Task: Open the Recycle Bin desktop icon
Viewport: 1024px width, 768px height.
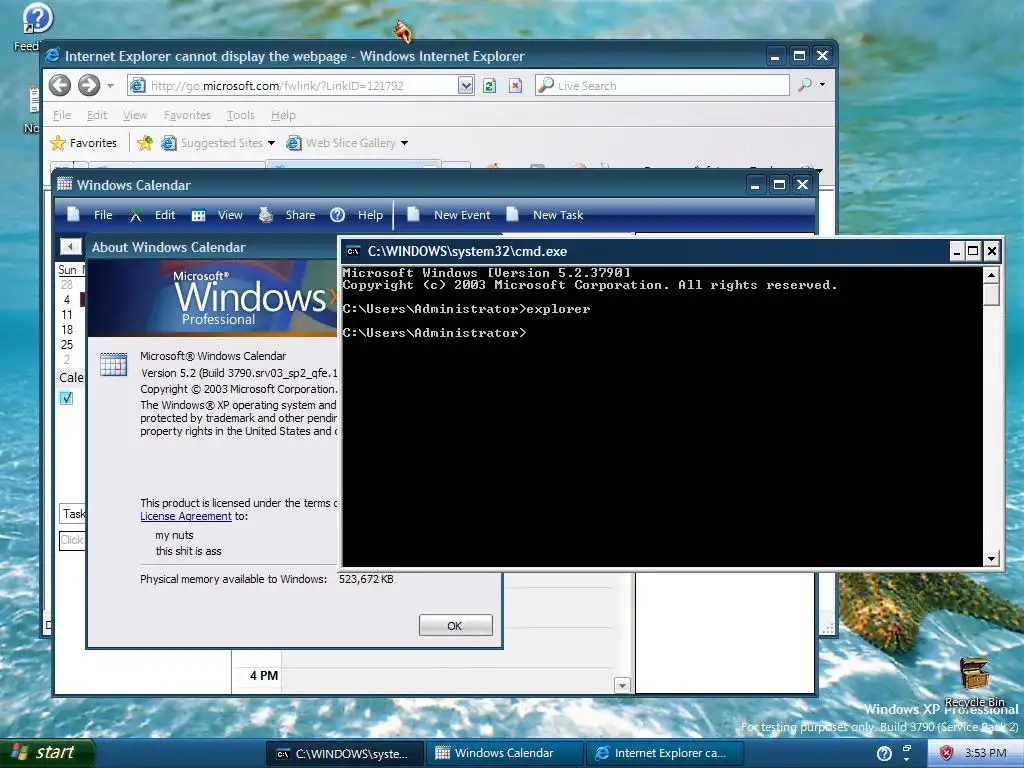Action: pyautogui.click(x=974, y=682)
